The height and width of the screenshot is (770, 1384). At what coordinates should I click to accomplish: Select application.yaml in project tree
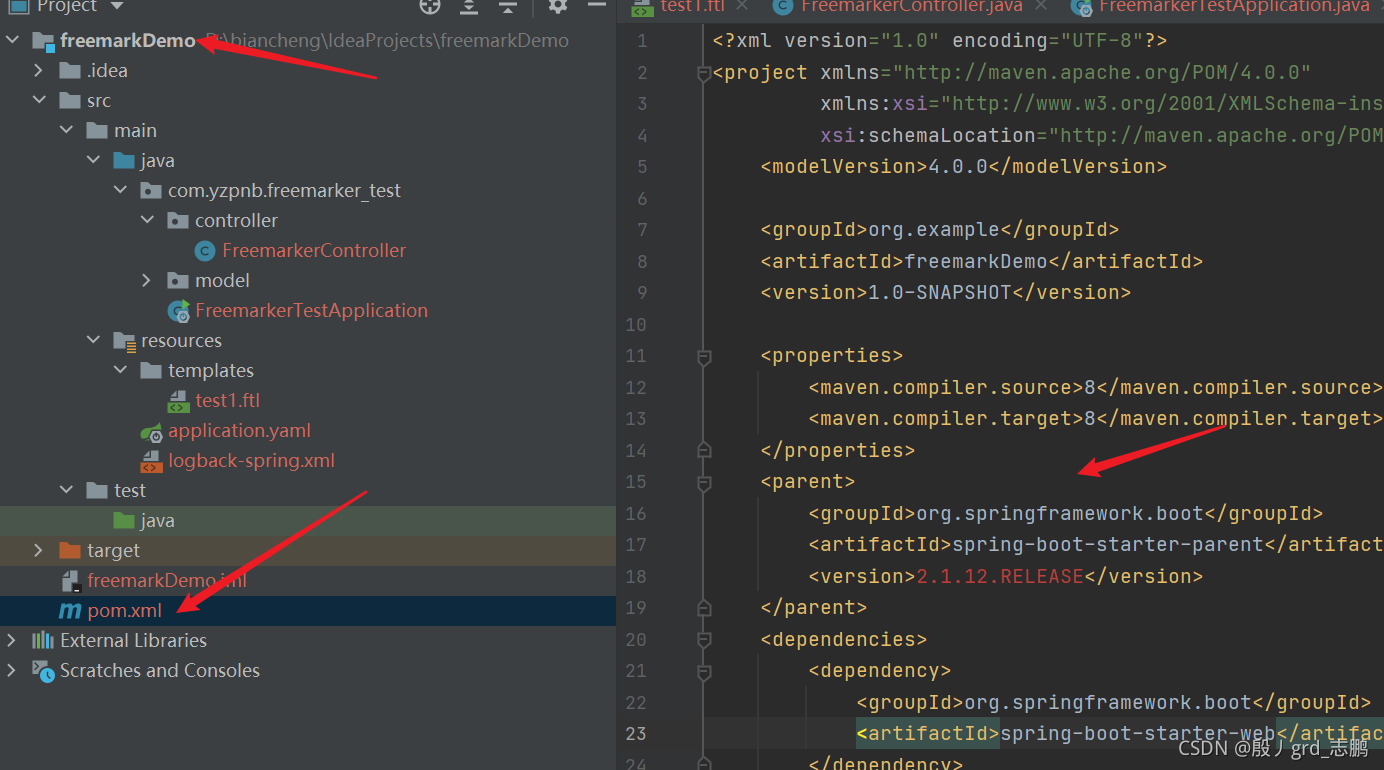(x=239, y=431)
